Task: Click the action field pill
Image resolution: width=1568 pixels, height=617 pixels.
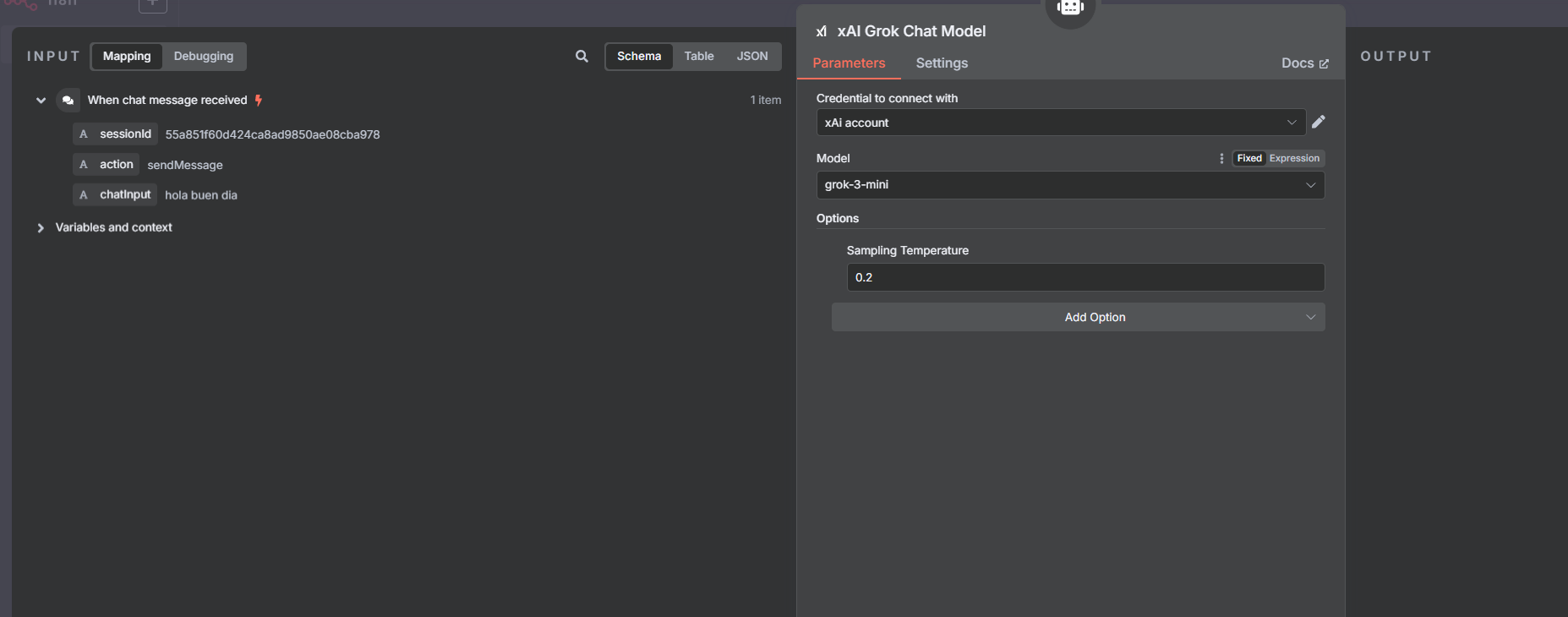Action: coord(106,164)
